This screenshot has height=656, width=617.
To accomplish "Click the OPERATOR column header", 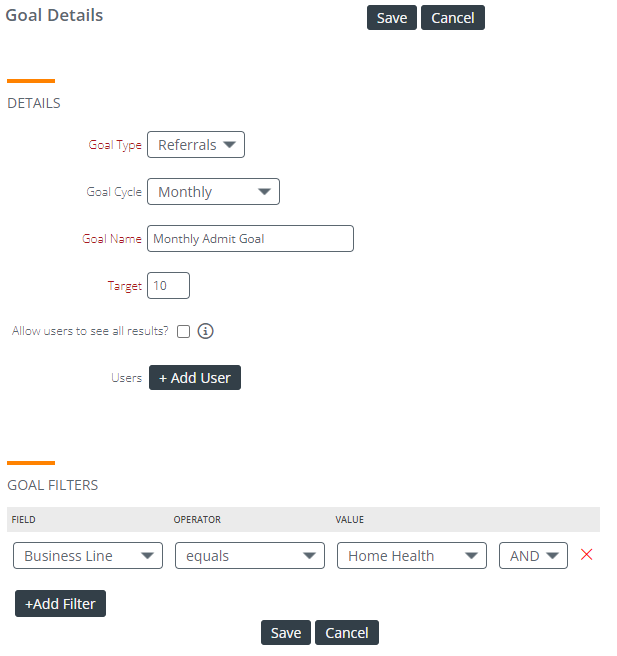I will click(197, 520).
